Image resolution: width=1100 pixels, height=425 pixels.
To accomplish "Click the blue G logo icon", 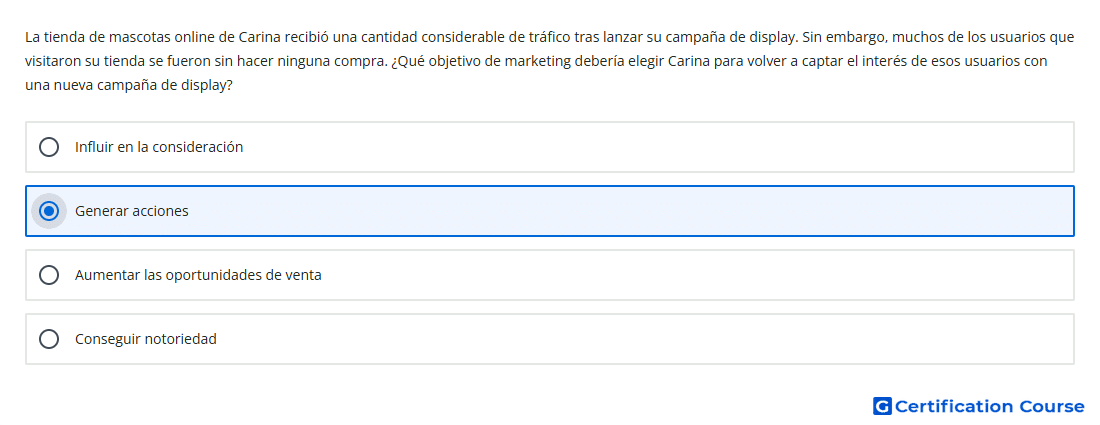I will click(x=882, y=406).
